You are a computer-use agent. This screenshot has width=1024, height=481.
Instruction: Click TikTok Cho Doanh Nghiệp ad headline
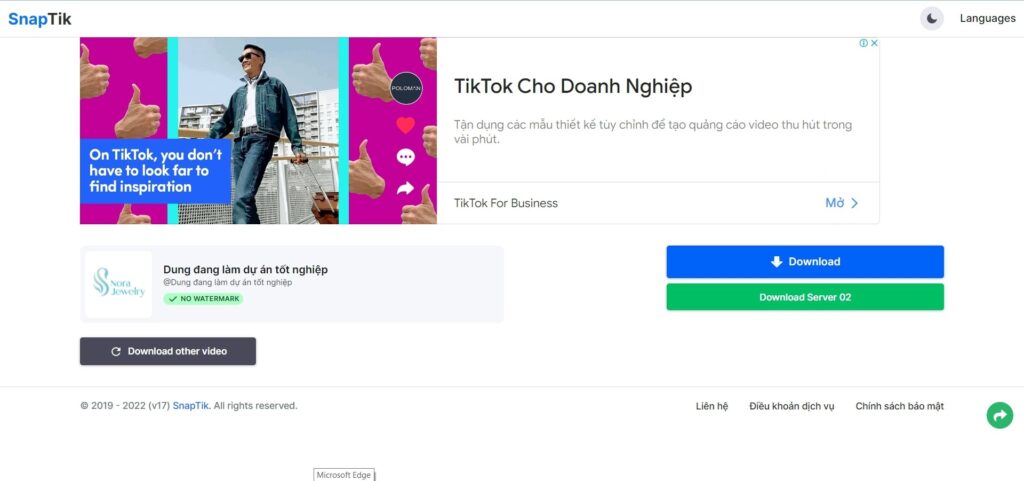[x=573, y=86]
